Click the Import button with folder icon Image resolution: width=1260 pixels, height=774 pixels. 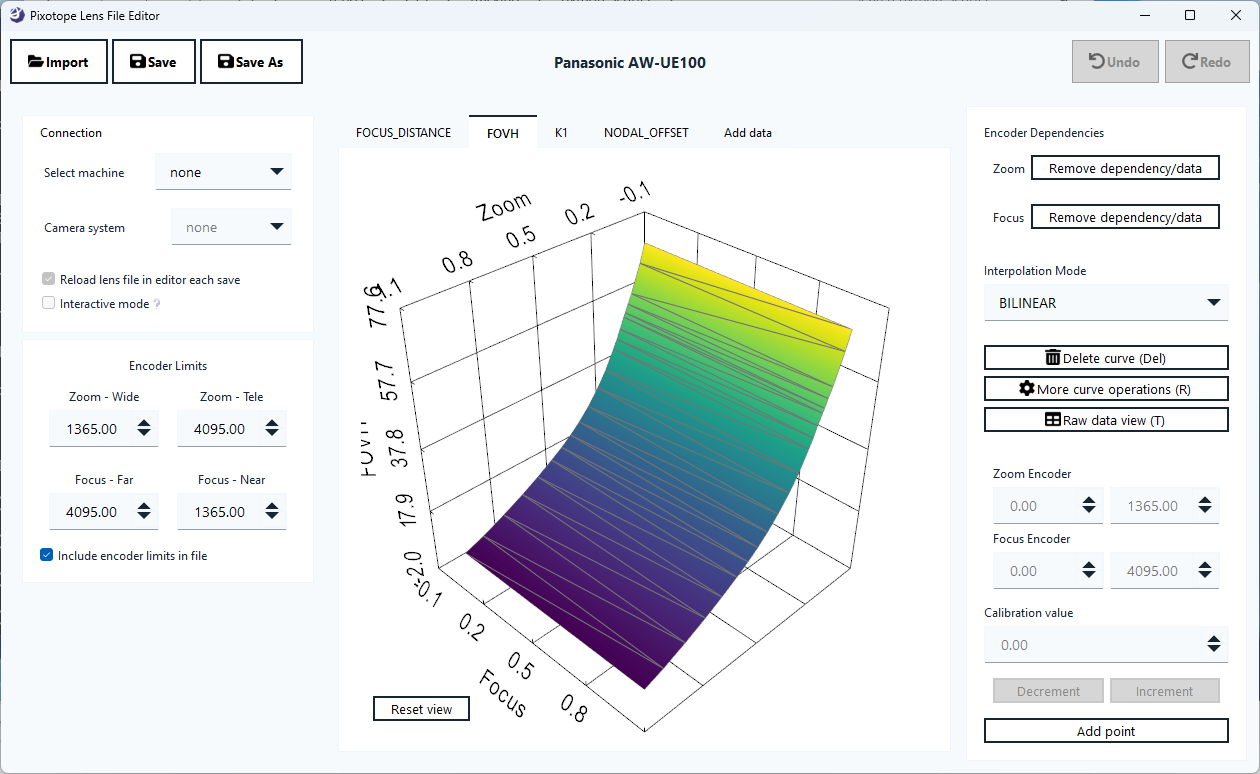58,62
